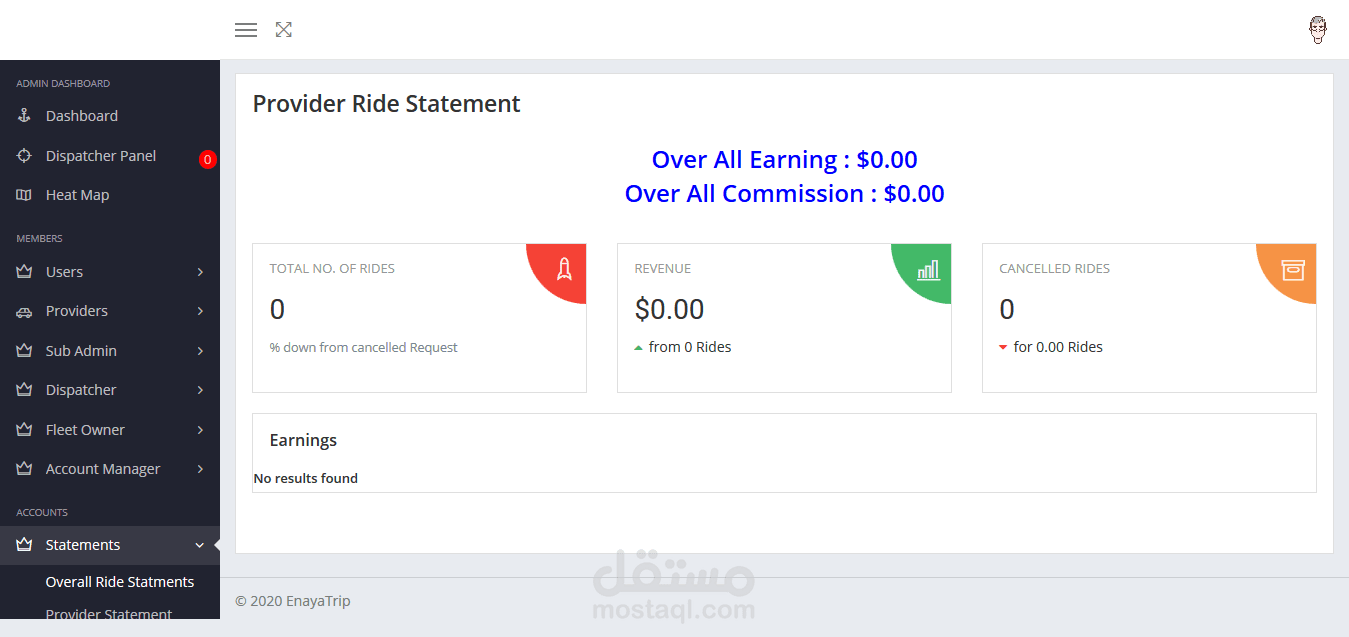Viewport: 1349px width, 637px height.
Task: Click the crosshair icon beside Dispatcher Panel
Action: click(25, 156)
